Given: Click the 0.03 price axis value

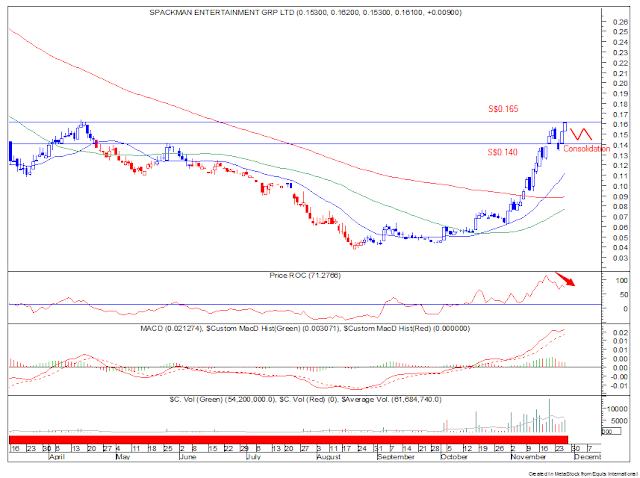Looking at the screenshot, I should pos(620,258).
